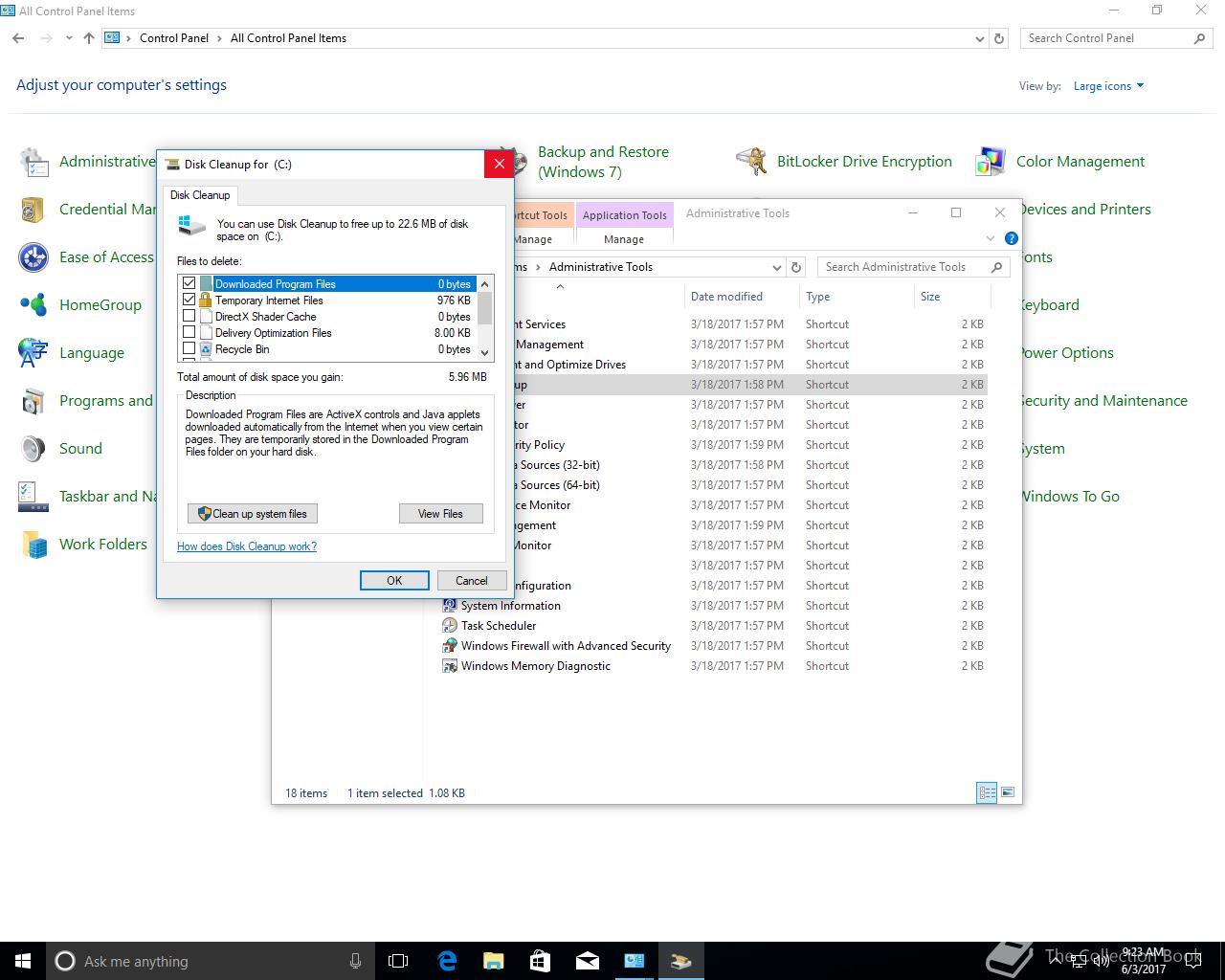Open the Administrative Tools control panel icon

coord(33,162)
